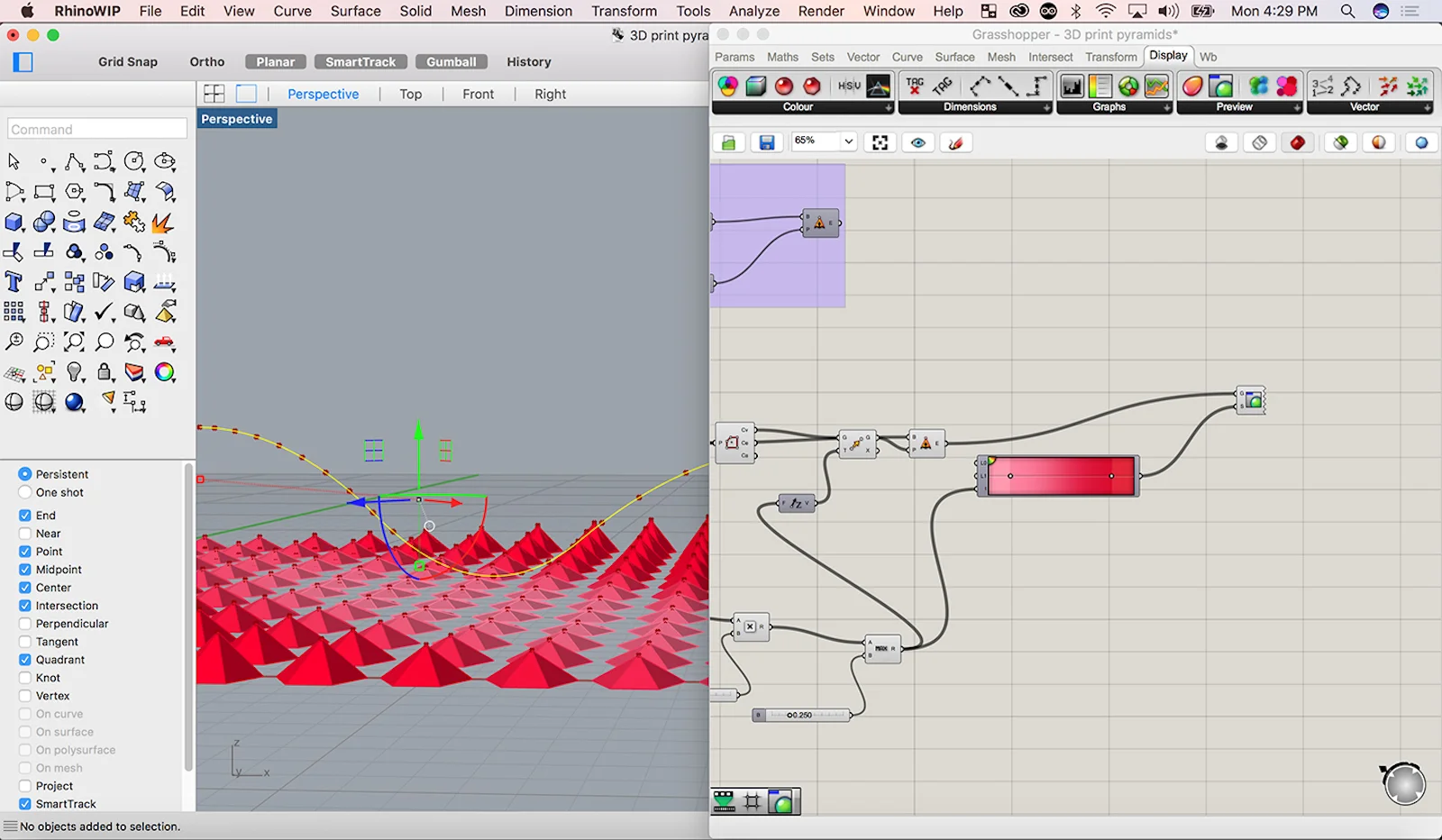
Task: Click the red car icon
Action: (164, 342)
